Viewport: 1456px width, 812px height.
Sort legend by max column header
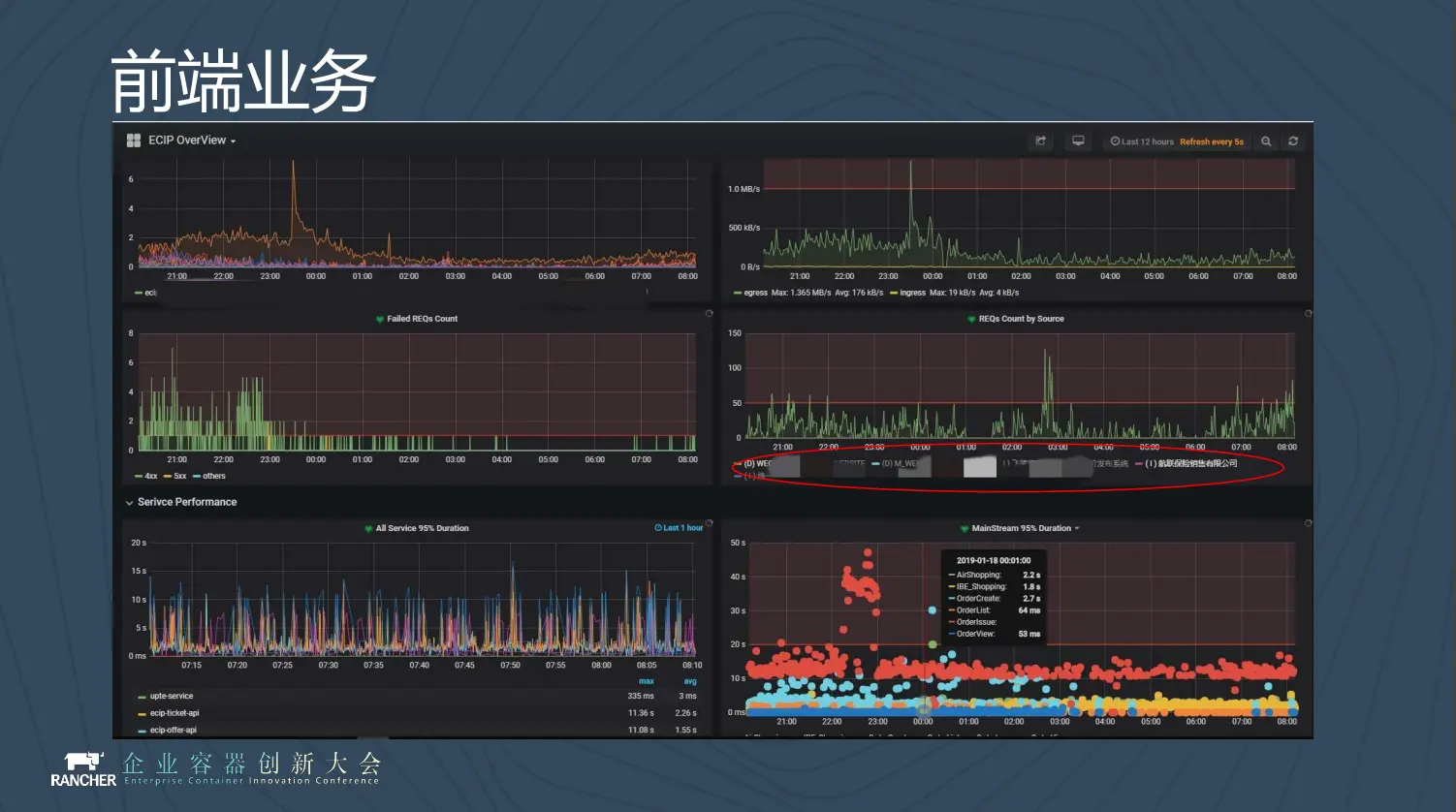(x=647, y=681)
